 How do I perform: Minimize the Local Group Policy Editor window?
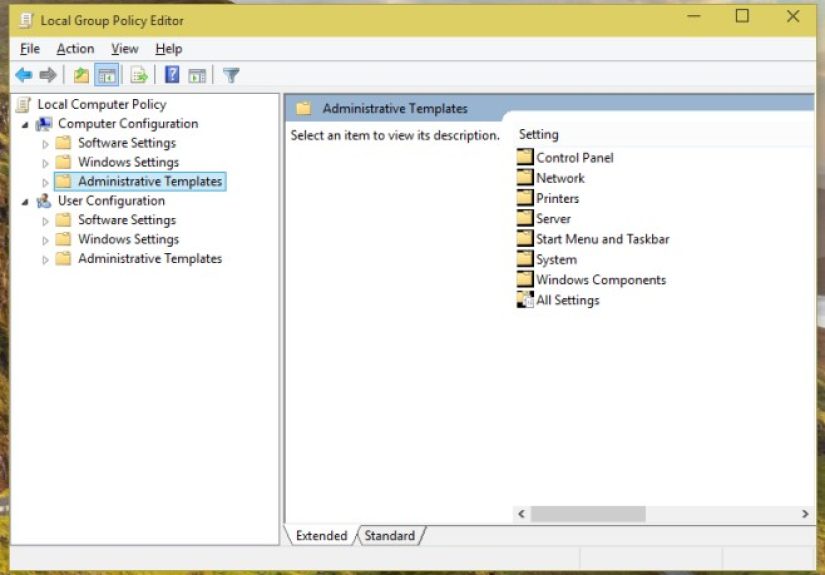pos(694,16)
